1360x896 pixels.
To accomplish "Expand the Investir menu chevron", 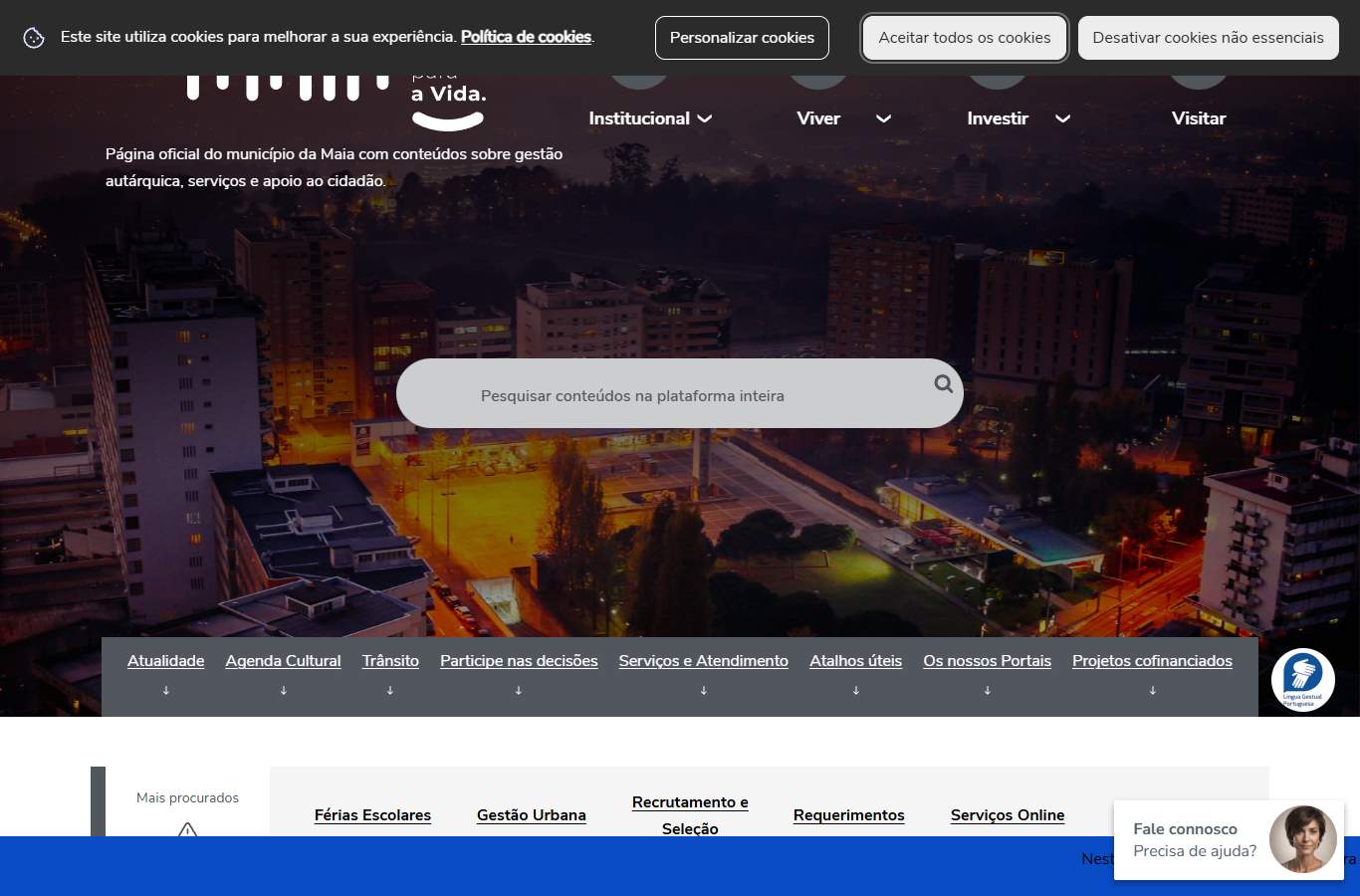I will 1063,118.
